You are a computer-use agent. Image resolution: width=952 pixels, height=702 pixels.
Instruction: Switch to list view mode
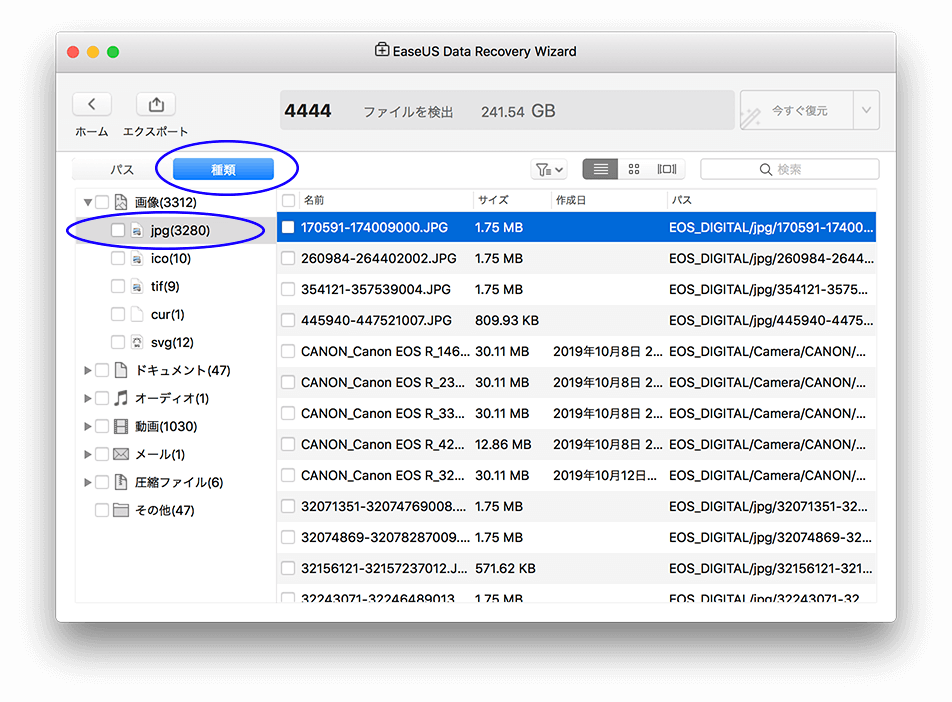(600, 169)
